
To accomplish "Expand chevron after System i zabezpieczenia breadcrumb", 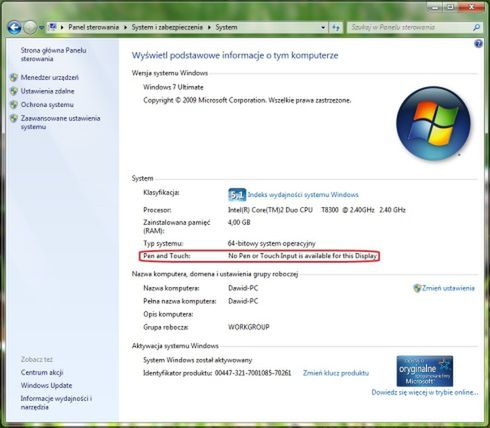I will 209,27.
